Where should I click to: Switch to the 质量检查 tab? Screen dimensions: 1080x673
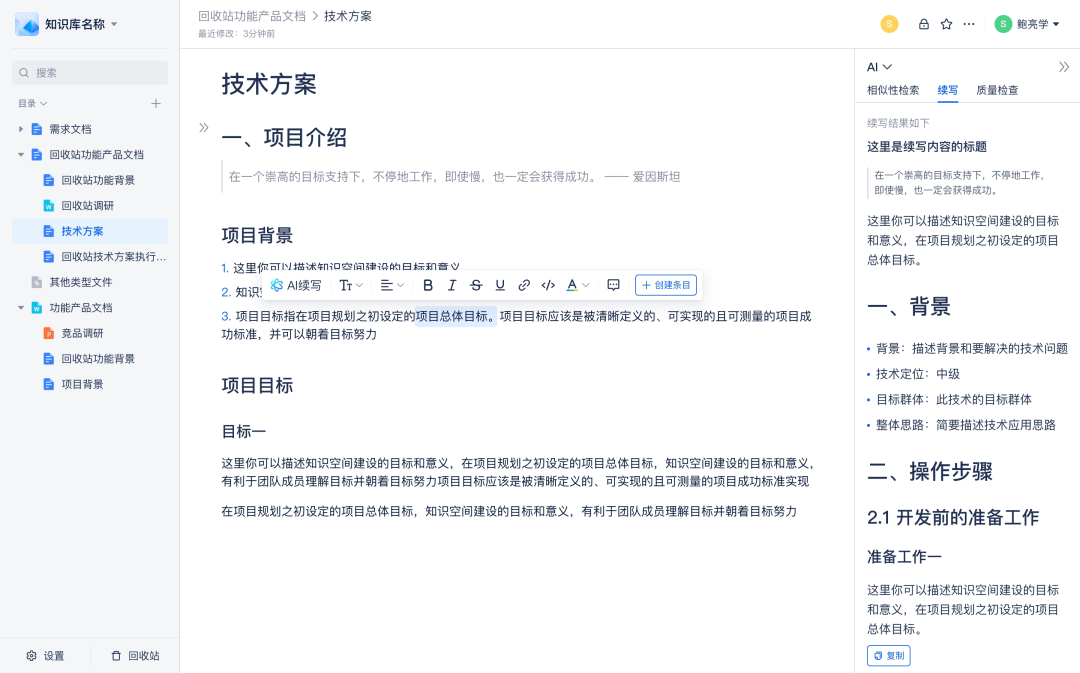click(x=997, y=90)
